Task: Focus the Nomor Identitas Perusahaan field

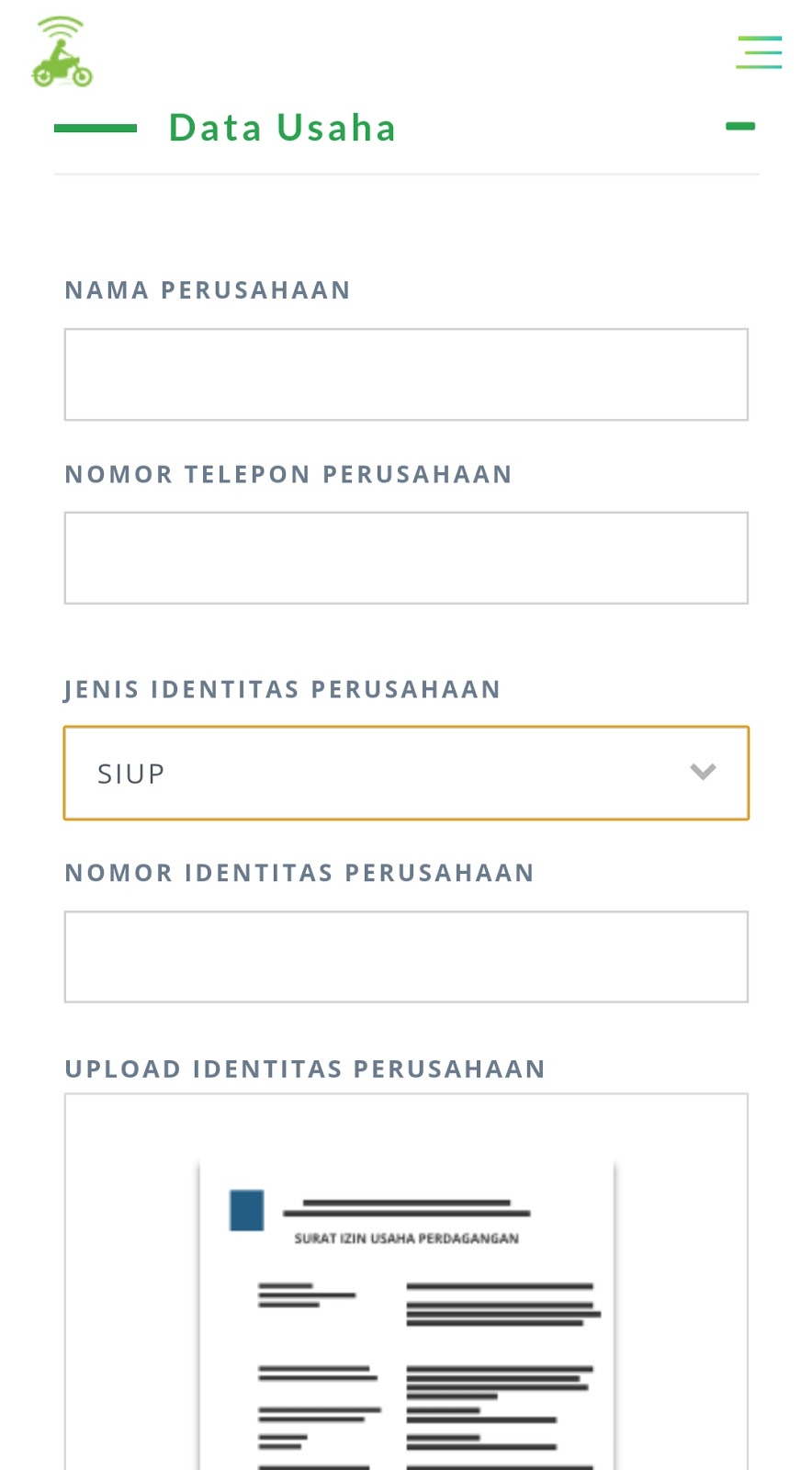Action: (x=406, y=956)
